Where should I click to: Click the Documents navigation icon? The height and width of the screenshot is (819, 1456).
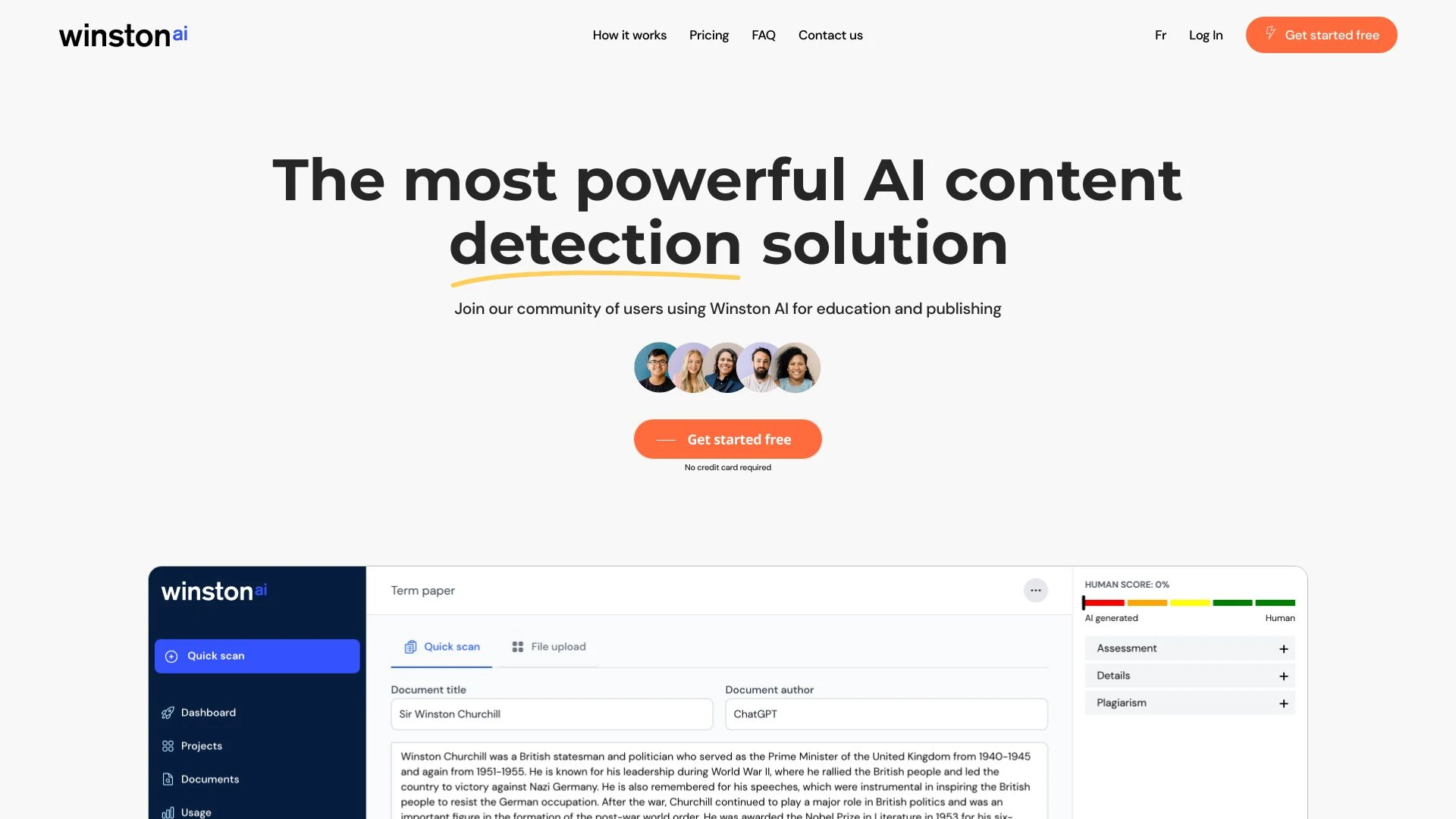167,779
